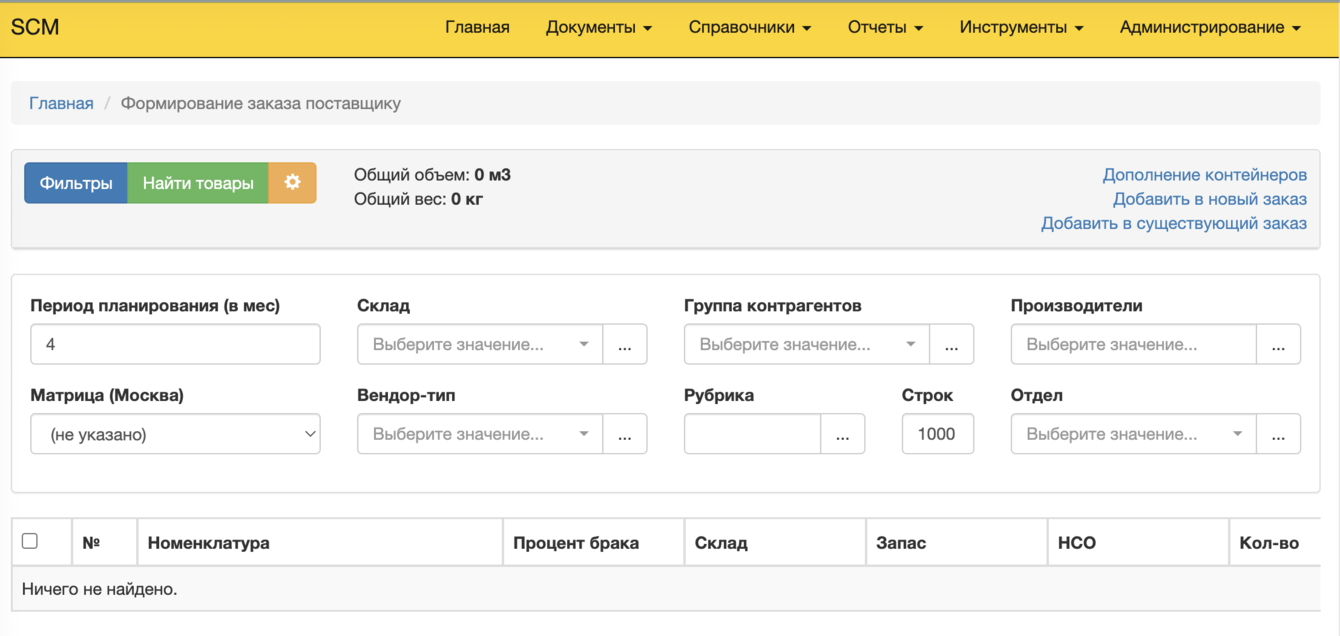Screen dimensions: 1340x636
Task: Open the Группа контрагентов lookup via ellipsis
Action: point(952,343)
